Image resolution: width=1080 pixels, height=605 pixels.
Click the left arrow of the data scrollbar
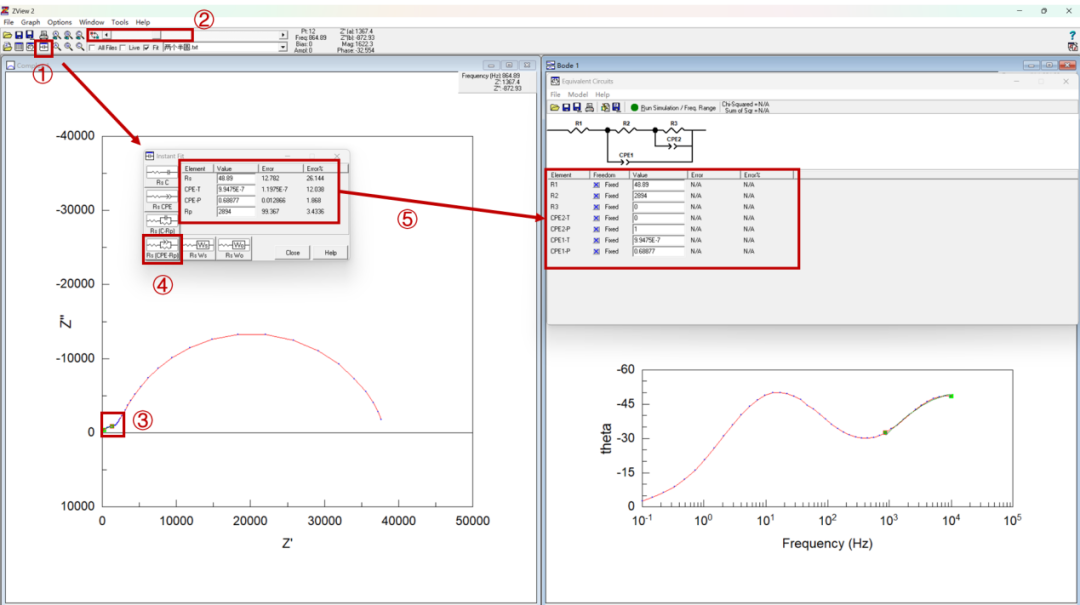(106, 35)
